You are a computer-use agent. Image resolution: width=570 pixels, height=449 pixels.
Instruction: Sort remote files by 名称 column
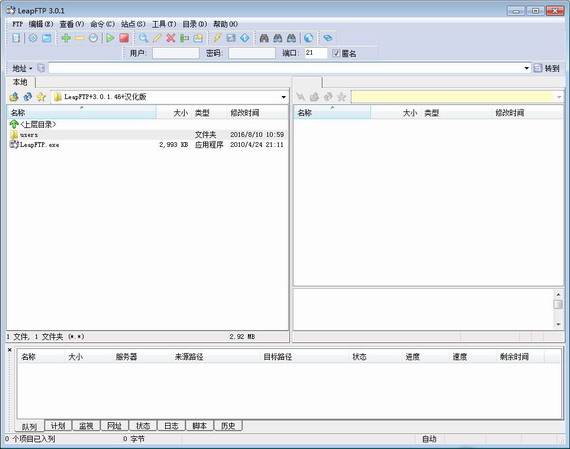tap(332, 113)
